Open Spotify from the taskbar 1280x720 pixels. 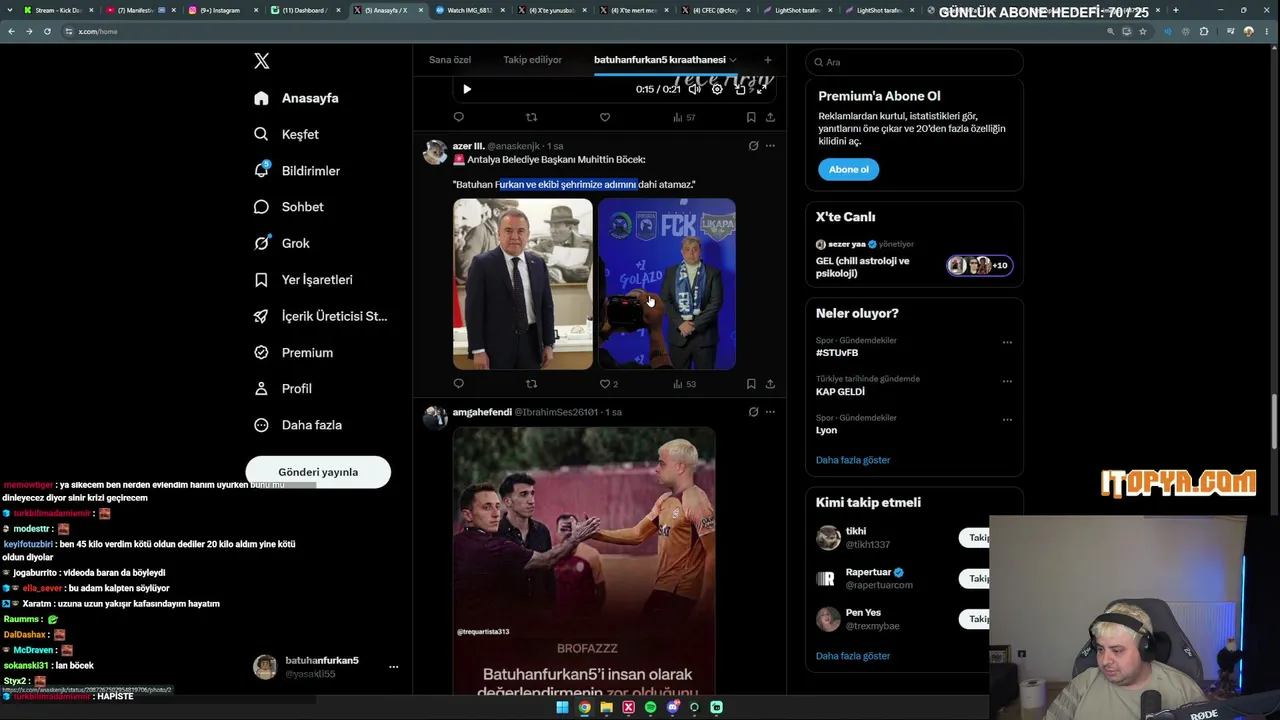click(x=650, y=708)
